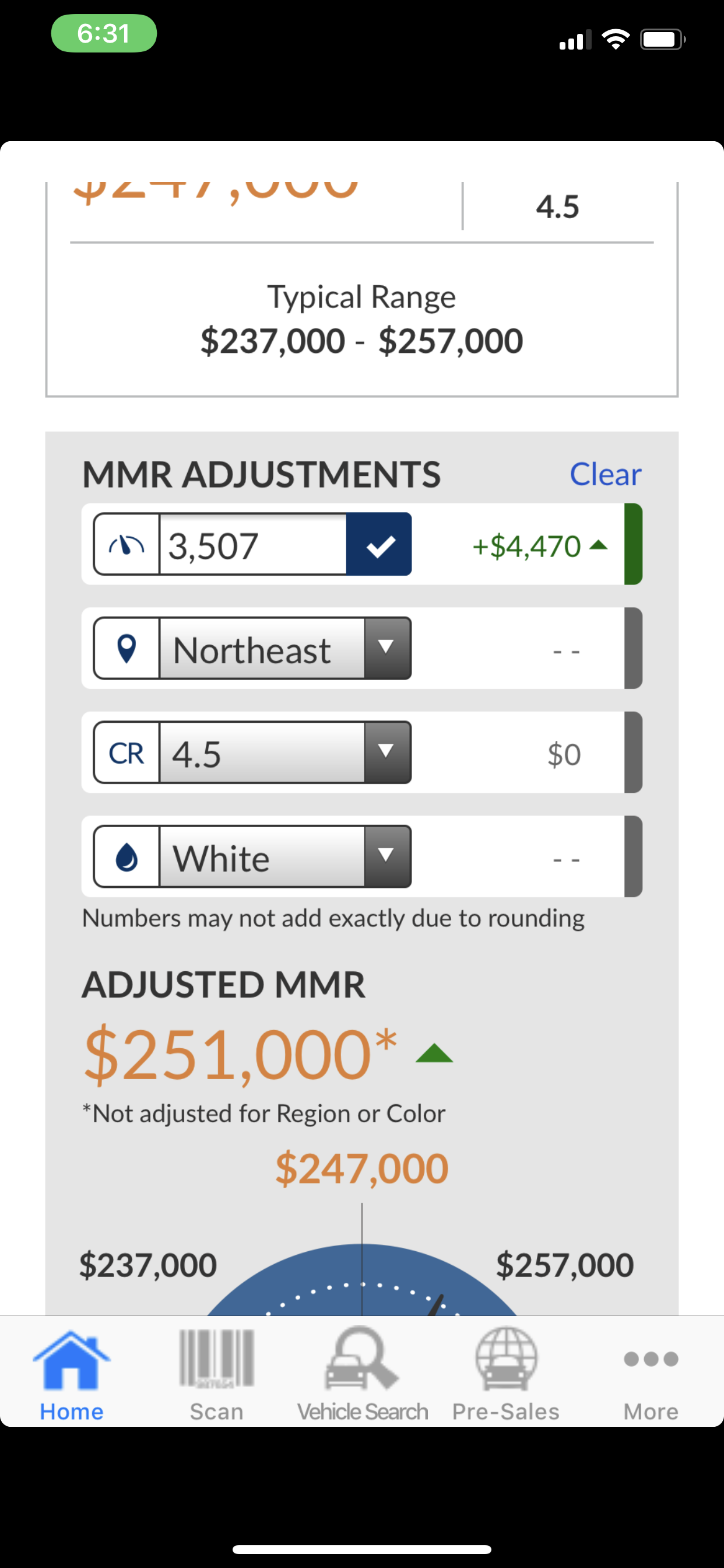Screen dimensions: 724x1568
Task: Open the Scan barcode tab
Action: (216, 1367)
